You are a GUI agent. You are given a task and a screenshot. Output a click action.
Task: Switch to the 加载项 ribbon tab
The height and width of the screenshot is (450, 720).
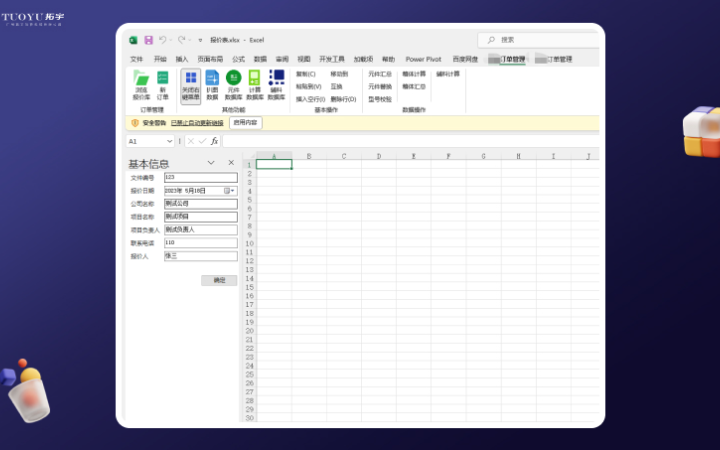click(x=363, y=59)
